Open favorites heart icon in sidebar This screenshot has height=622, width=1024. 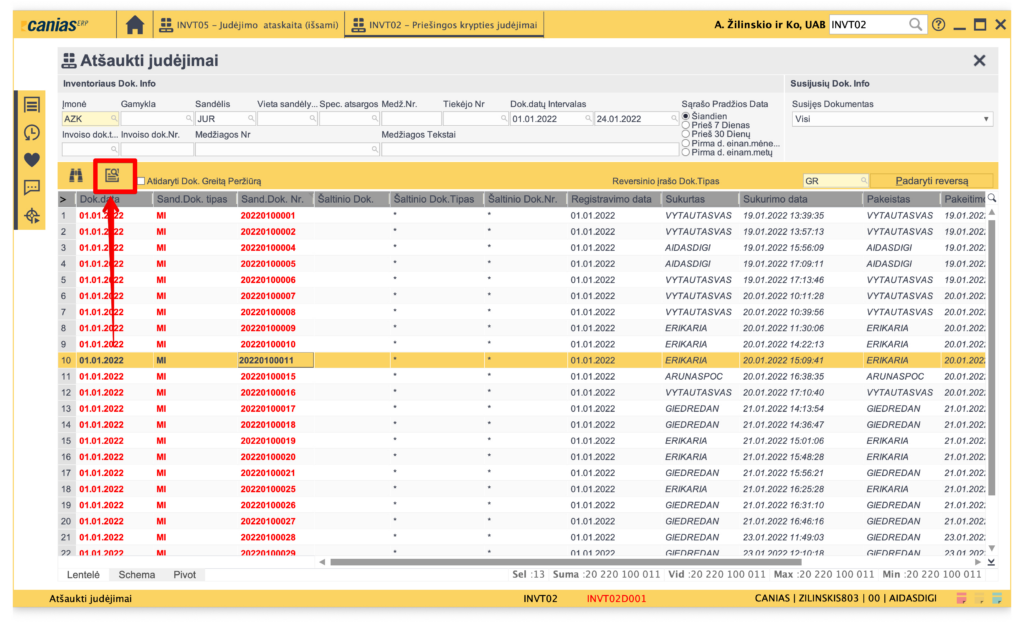[32, 159]
